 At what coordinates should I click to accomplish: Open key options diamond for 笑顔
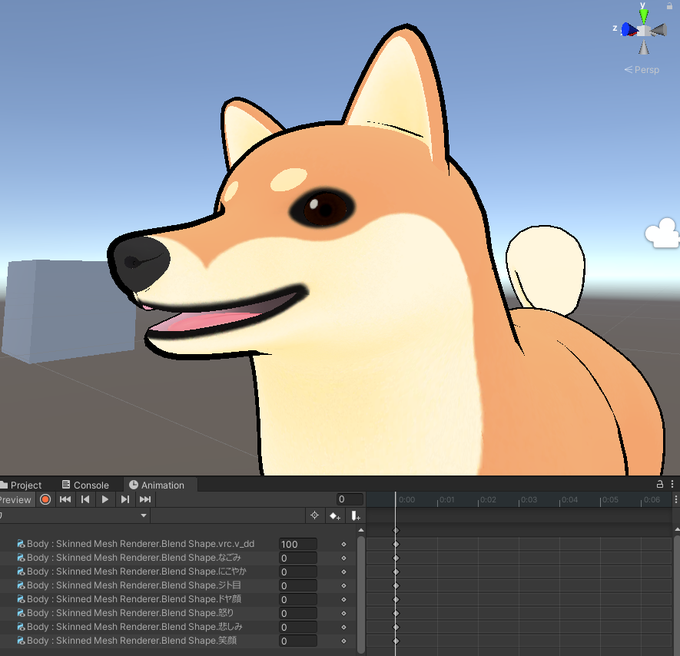(343, 641)
